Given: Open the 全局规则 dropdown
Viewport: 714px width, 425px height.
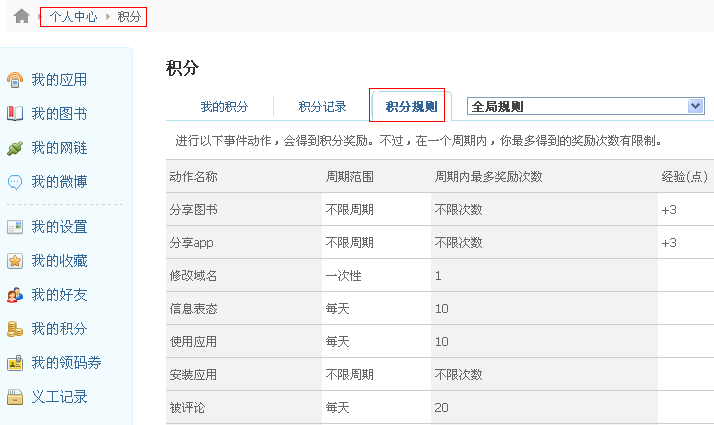Looking at the screenshot, I should pos(586,106).
